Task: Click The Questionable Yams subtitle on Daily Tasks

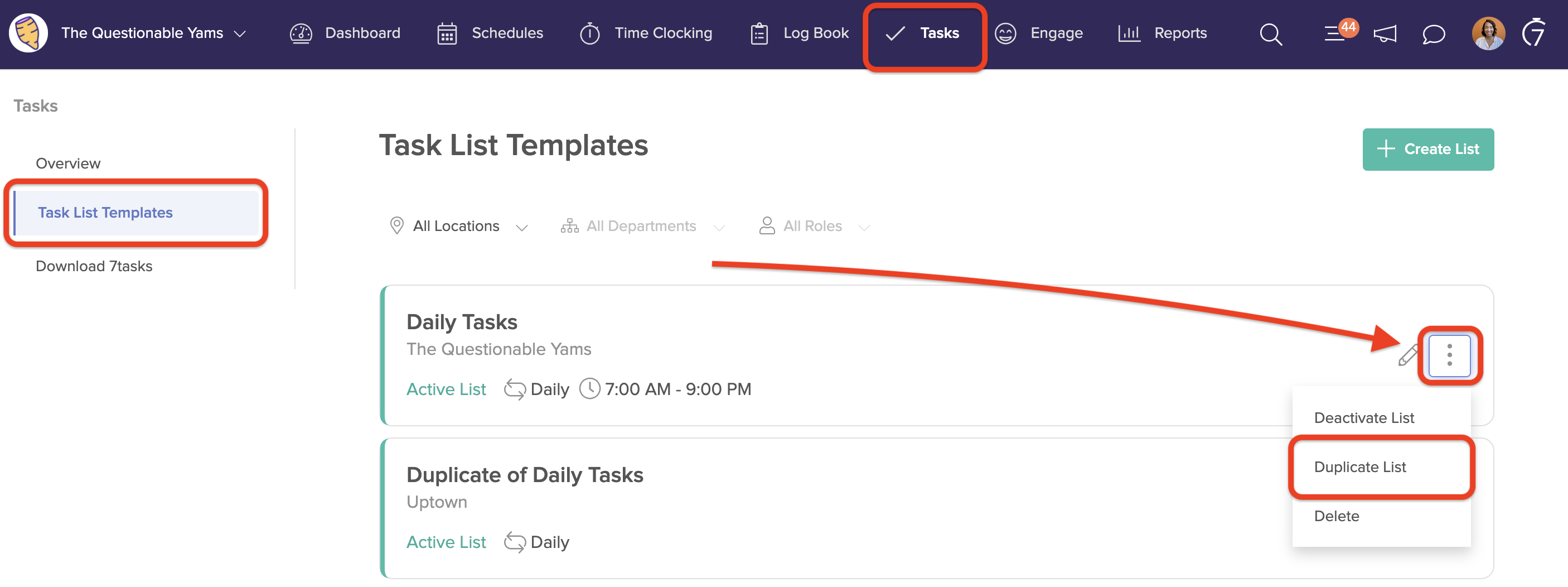Action: point(499,349)
